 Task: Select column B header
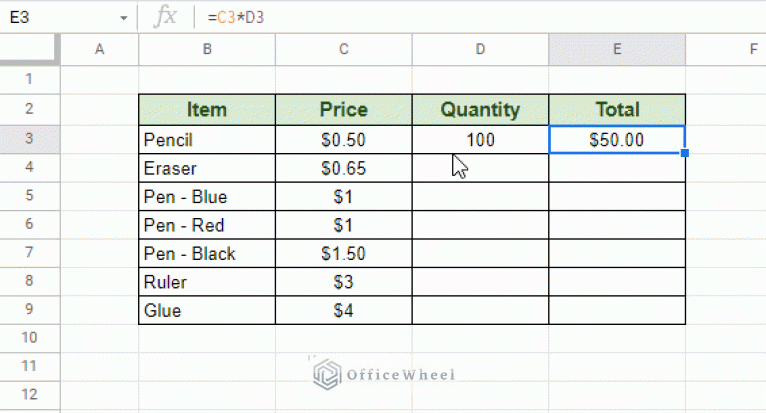pyautogui.click(x=207, y=49)
